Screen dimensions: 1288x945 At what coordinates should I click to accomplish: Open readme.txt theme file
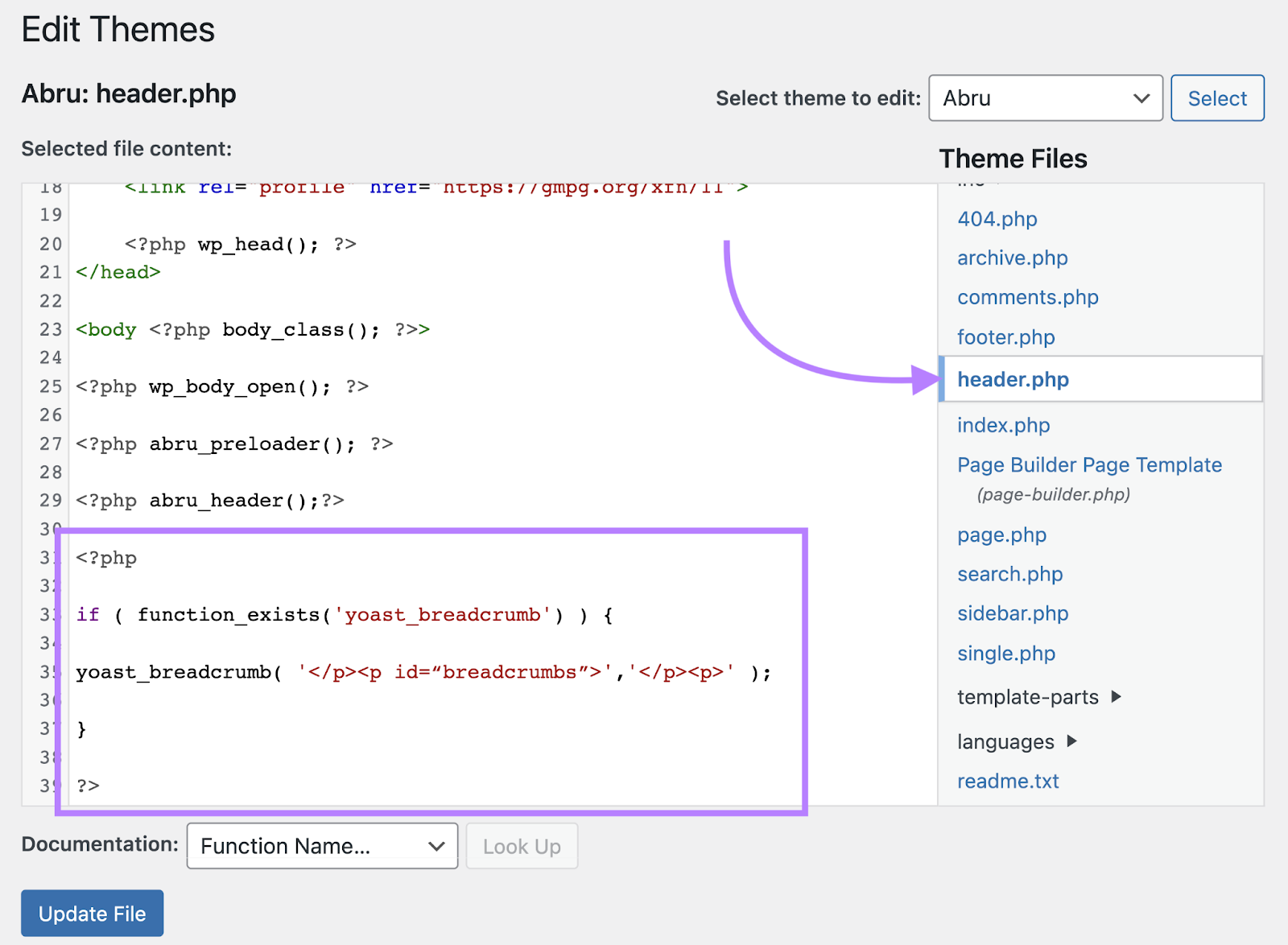pos(1008,781)
